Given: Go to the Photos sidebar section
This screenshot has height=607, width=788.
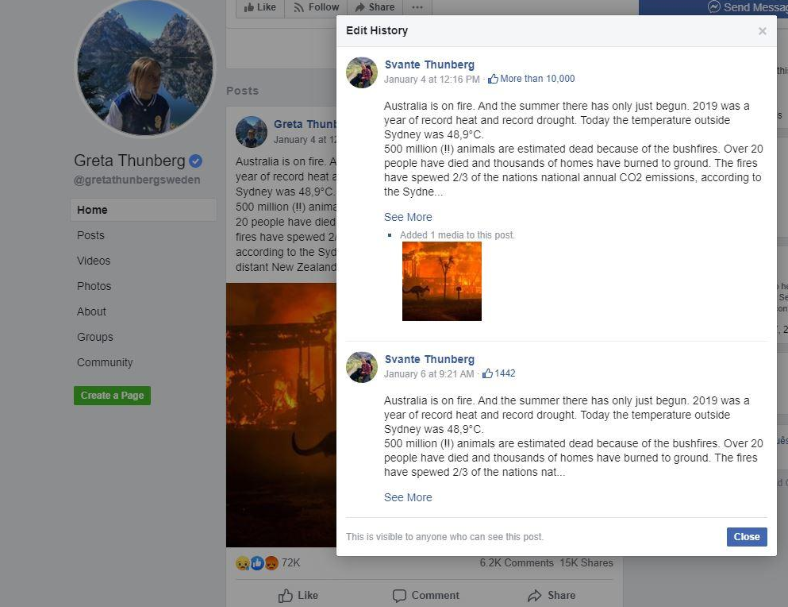Looking at the screenshot, I should [x=94, y=286].
